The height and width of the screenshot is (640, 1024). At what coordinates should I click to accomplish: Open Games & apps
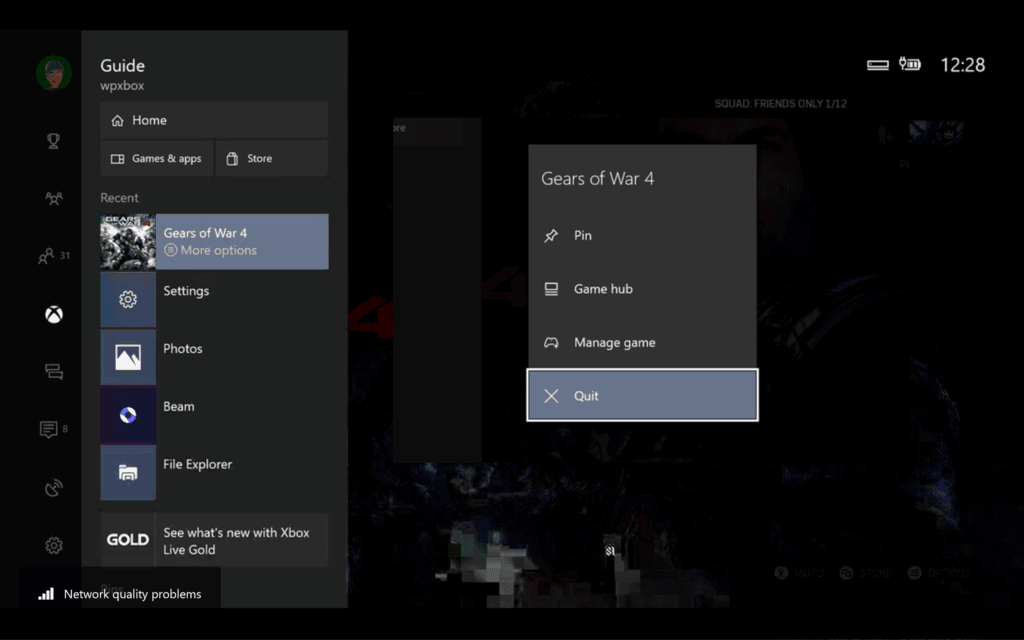click(x=157, y=159)
